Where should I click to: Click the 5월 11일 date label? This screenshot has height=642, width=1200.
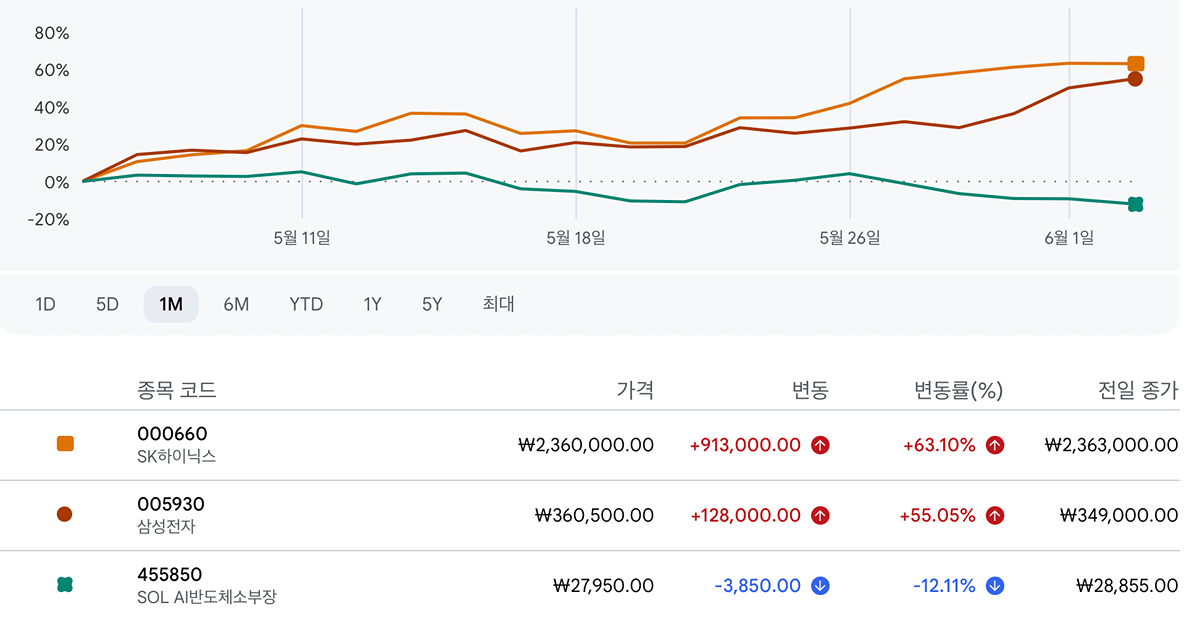pyautogui.click(x=302, y=238)
